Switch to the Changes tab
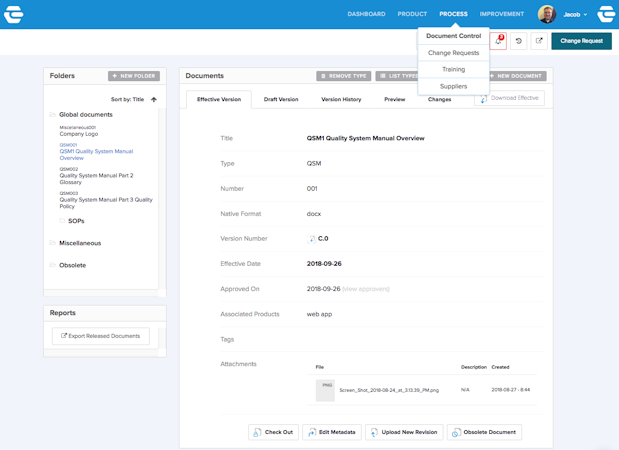Screen dimensions: 619x450 439,99
